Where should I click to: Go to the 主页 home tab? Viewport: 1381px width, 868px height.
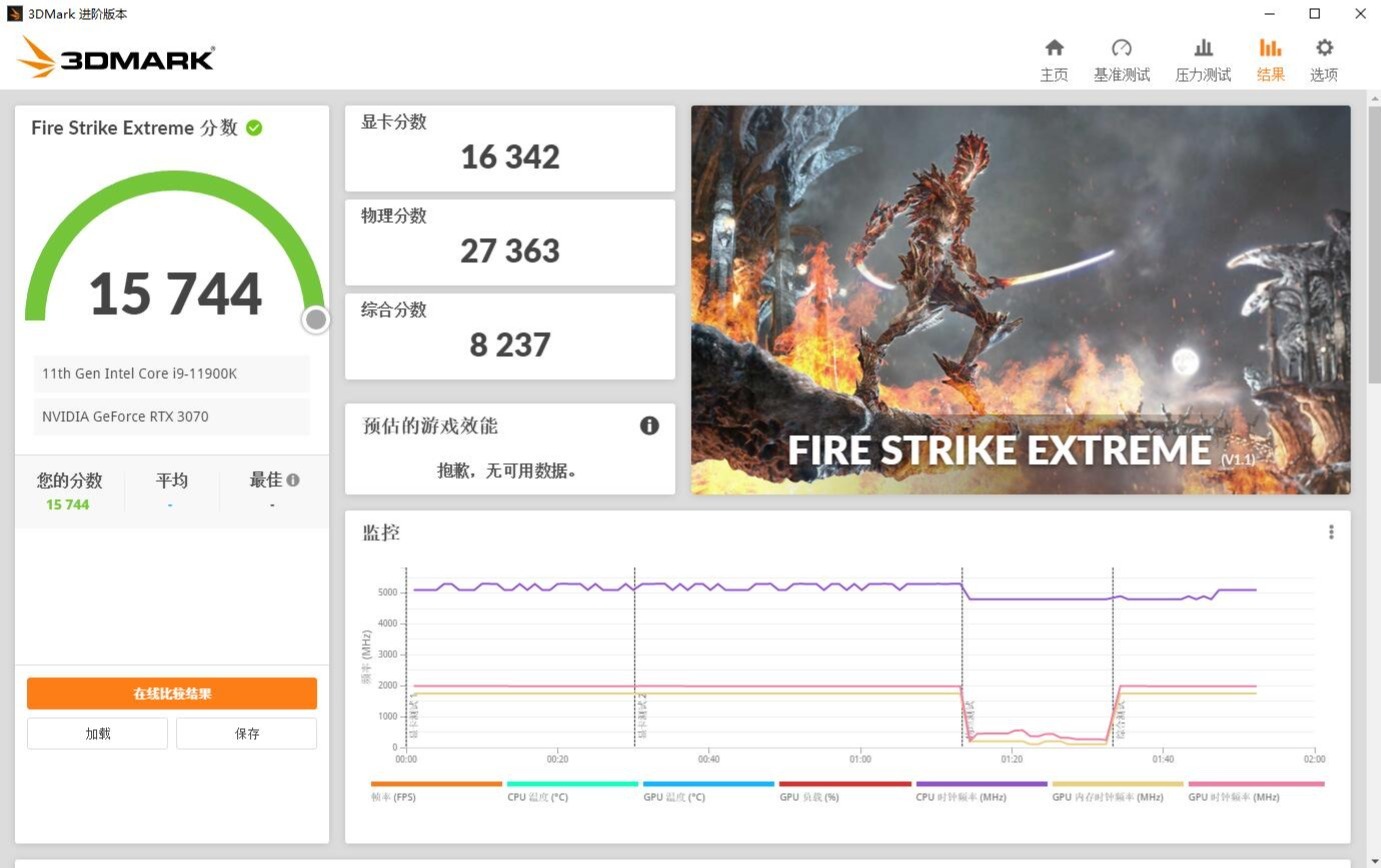pos(1054,57)
